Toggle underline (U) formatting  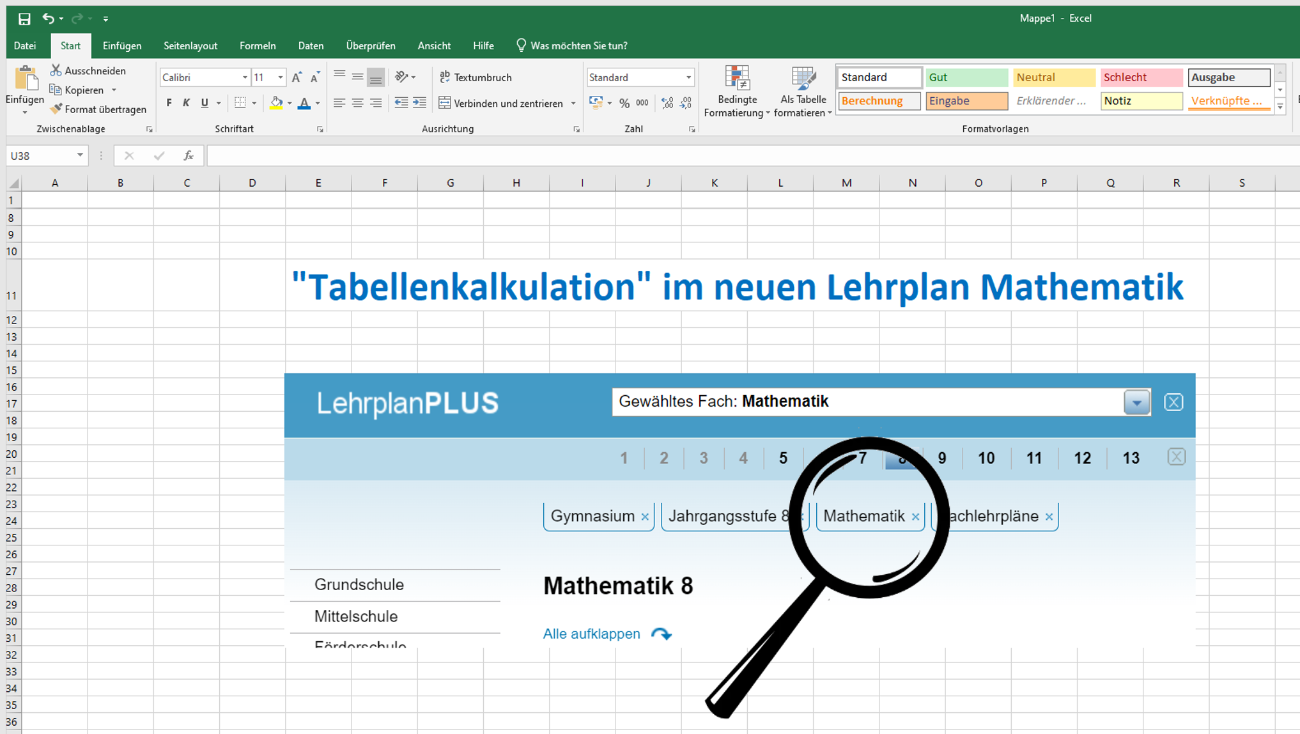(x=204, y=103)
